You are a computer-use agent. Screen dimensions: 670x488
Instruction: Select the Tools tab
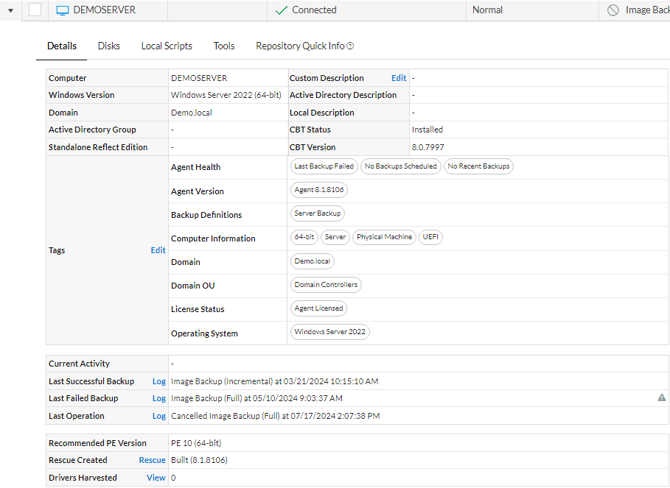click(224, 46)
